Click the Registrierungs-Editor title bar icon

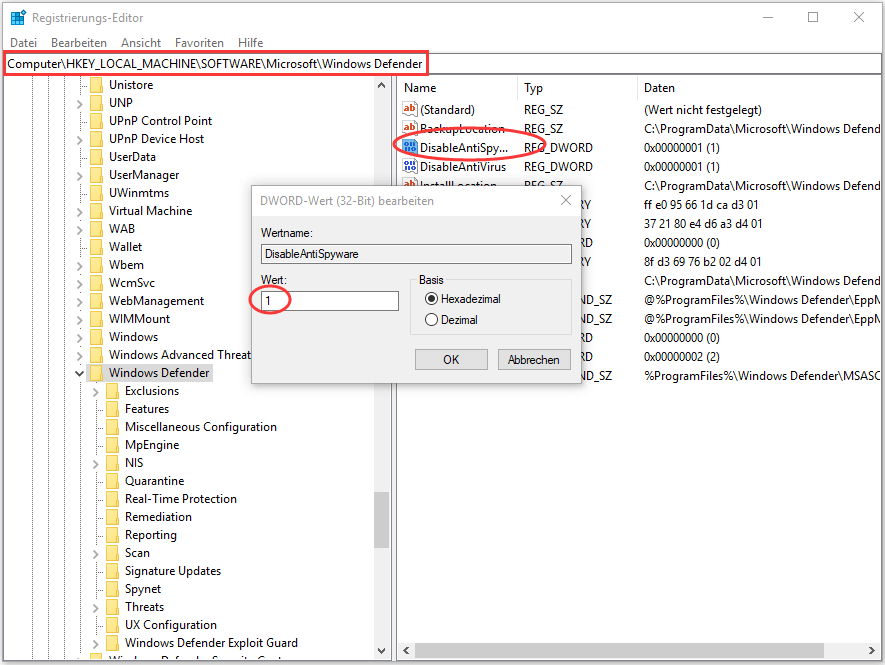(16, 17)
